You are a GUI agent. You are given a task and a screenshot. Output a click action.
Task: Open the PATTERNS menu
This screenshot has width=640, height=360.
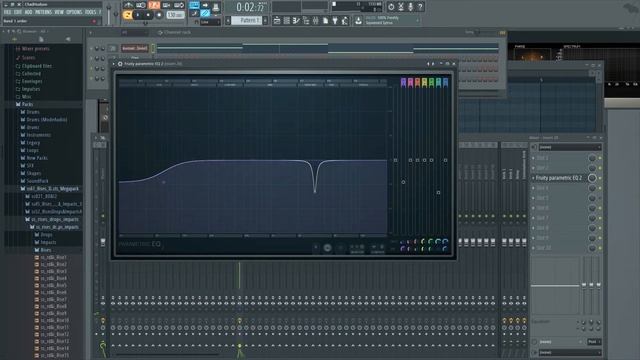point(43,12)
